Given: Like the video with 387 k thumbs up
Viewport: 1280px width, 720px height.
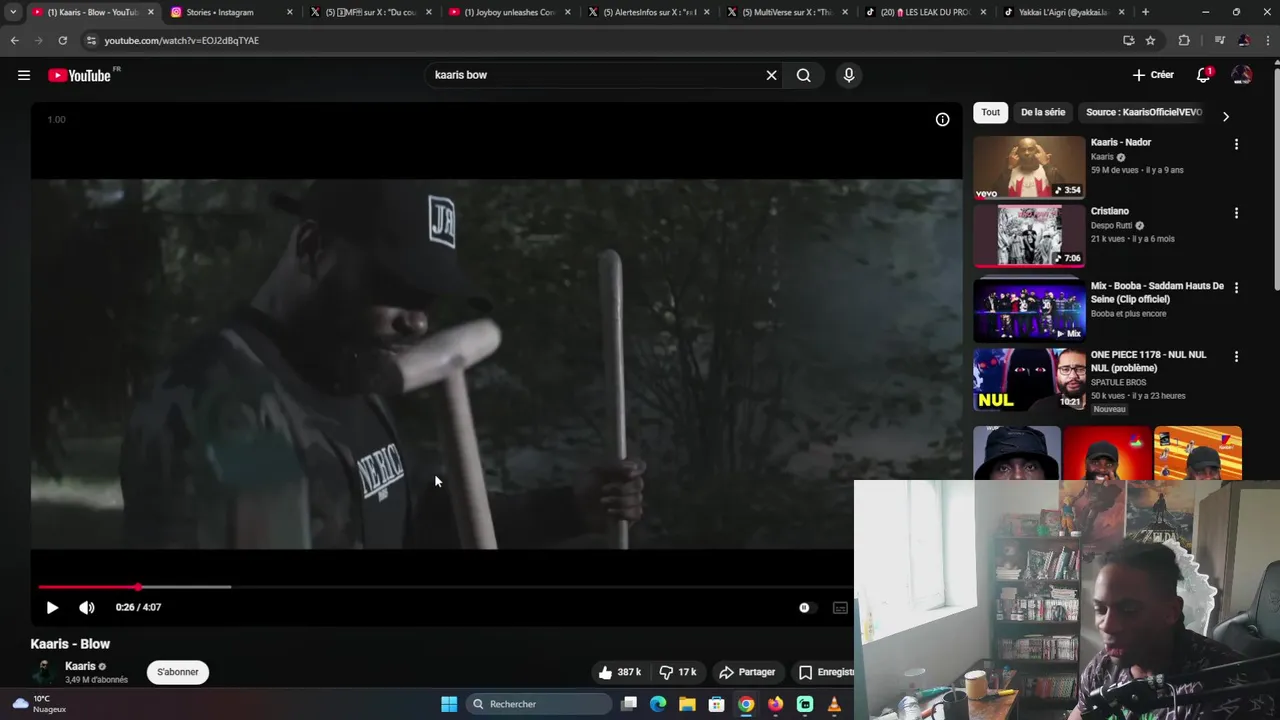Looking at the screenshot, I should 620,672.
